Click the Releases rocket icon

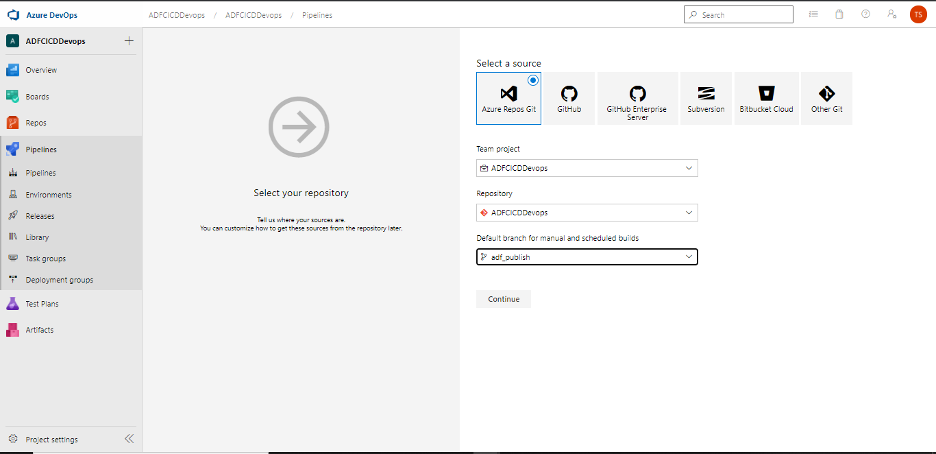pos(13,215)
